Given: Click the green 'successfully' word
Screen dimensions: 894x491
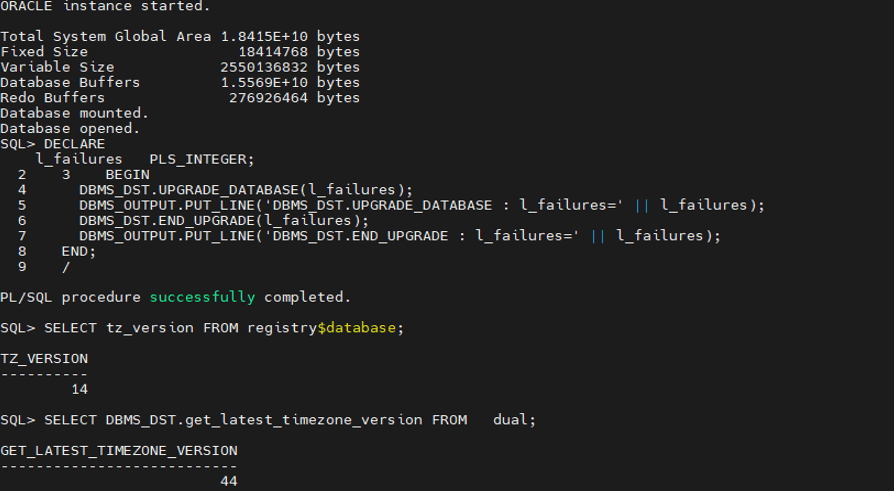Looking at the screenshot, I should click(x=202, y=298).
